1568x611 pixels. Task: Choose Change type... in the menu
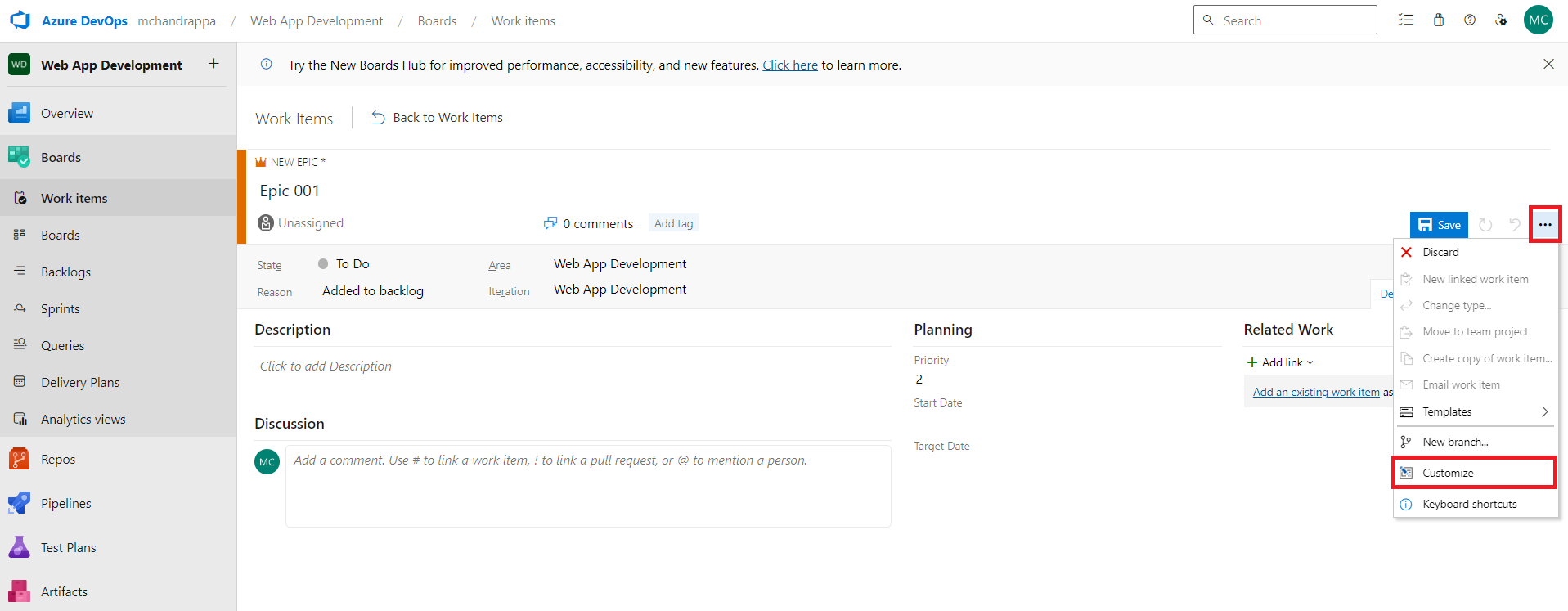tap(1476, 305)
